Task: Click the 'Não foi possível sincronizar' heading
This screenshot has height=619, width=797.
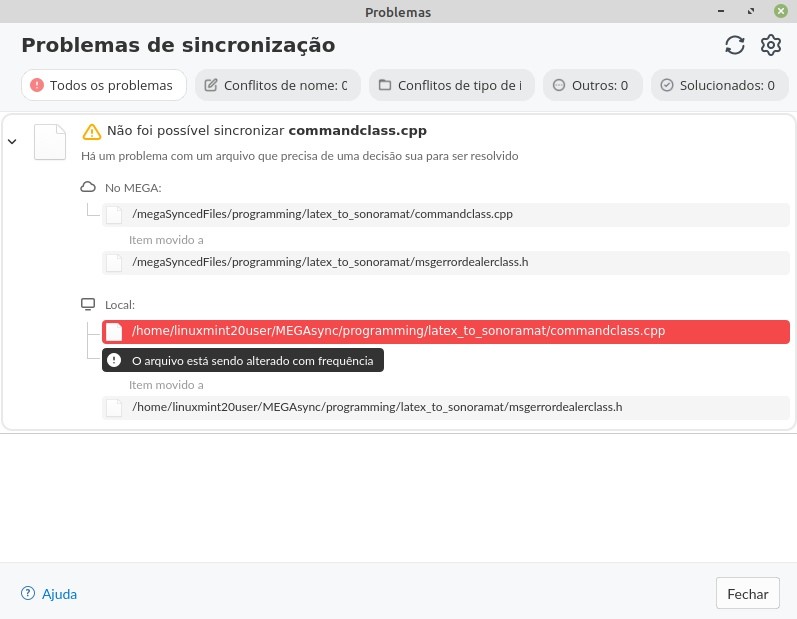Action: tap(266, 131)
